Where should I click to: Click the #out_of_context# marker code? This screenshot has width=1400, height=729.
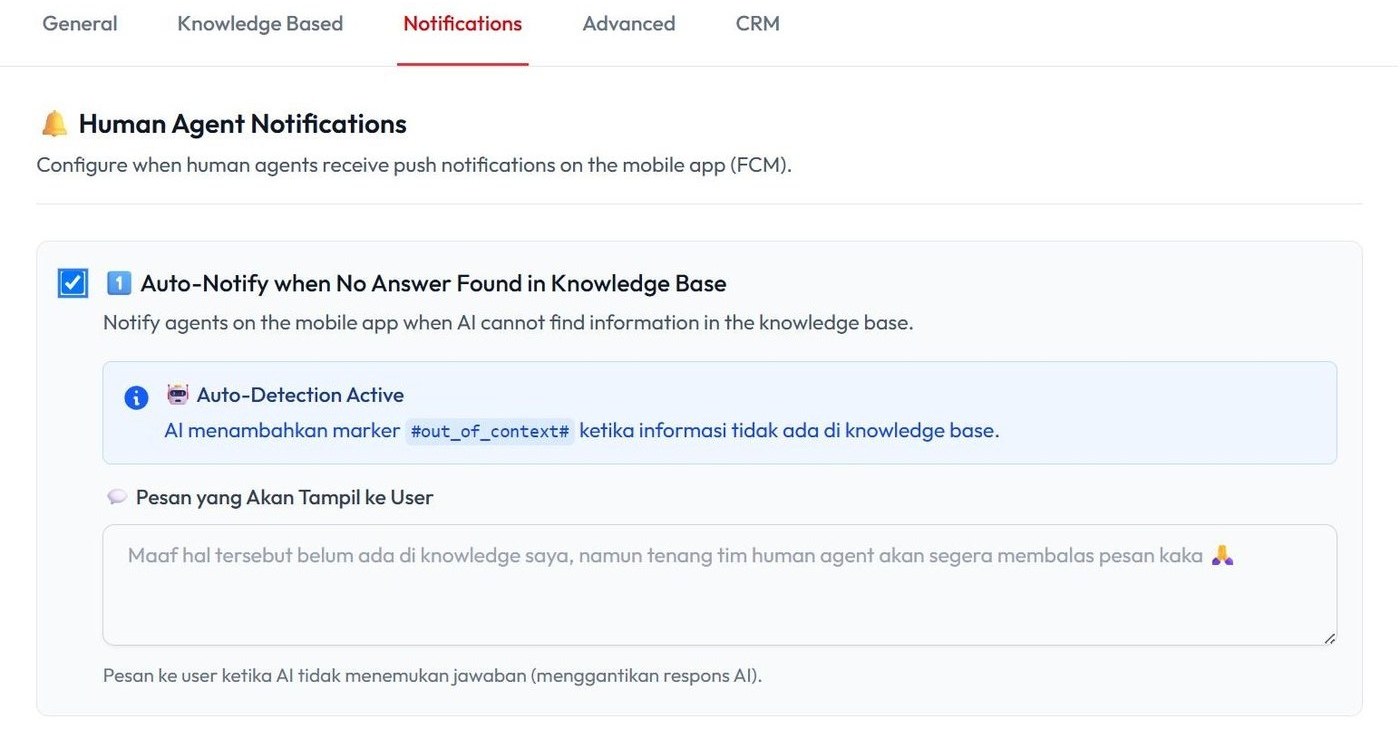(490, 431)
